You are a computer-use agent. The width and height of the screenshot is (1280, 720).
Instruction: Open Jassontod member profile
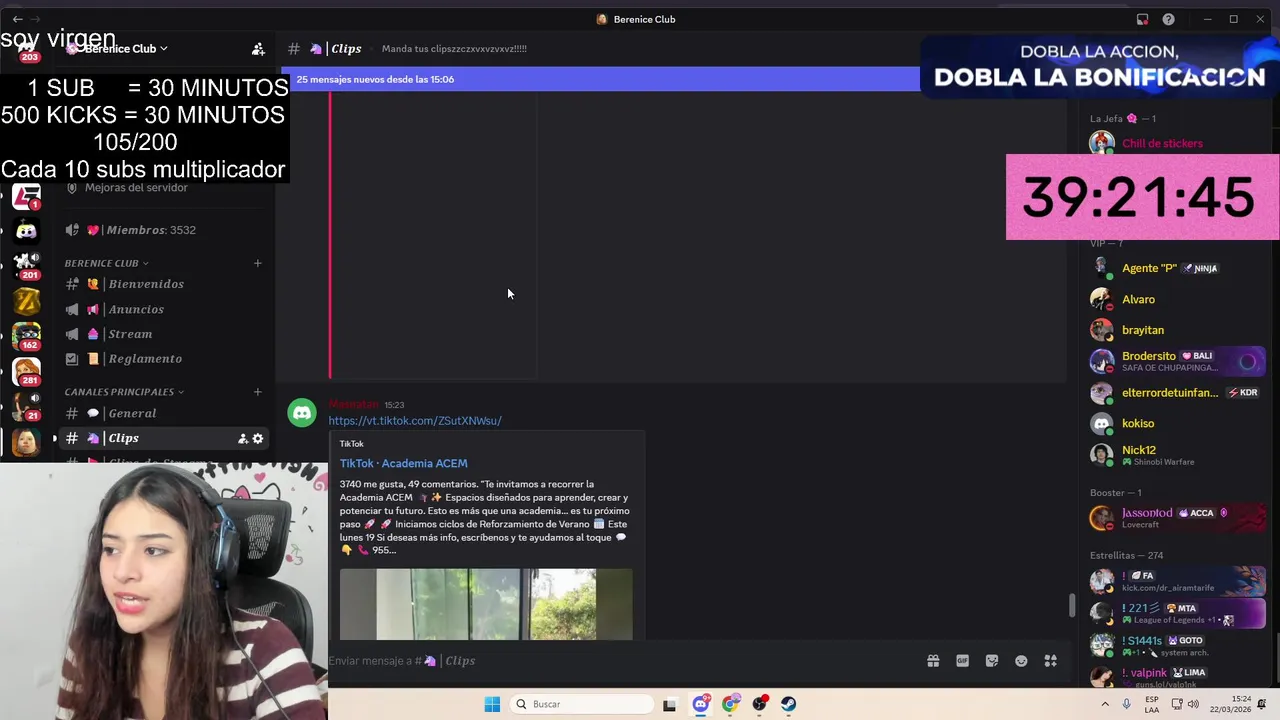click(1176, 517)
